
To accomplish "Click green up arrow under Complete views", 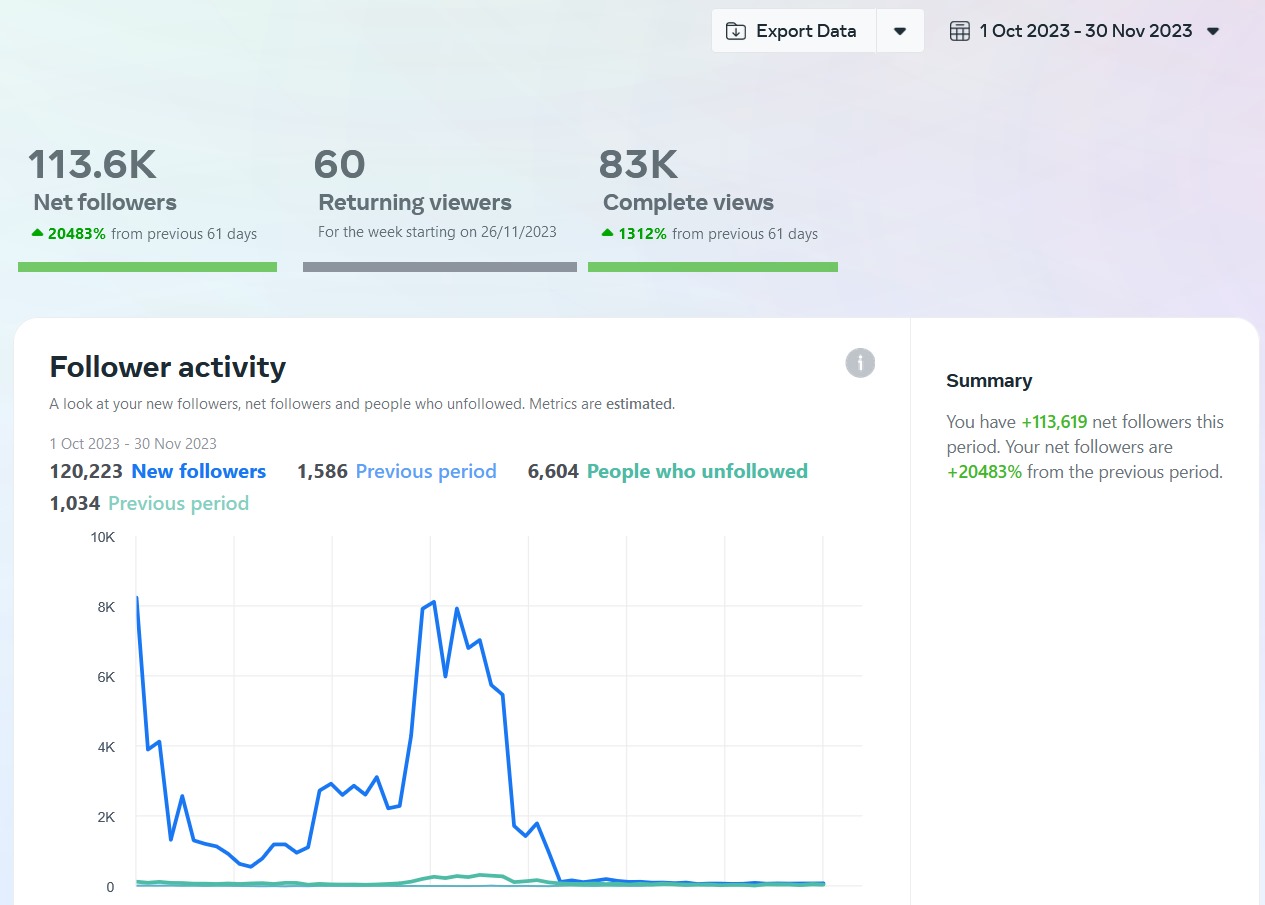I will coord(608,233).
